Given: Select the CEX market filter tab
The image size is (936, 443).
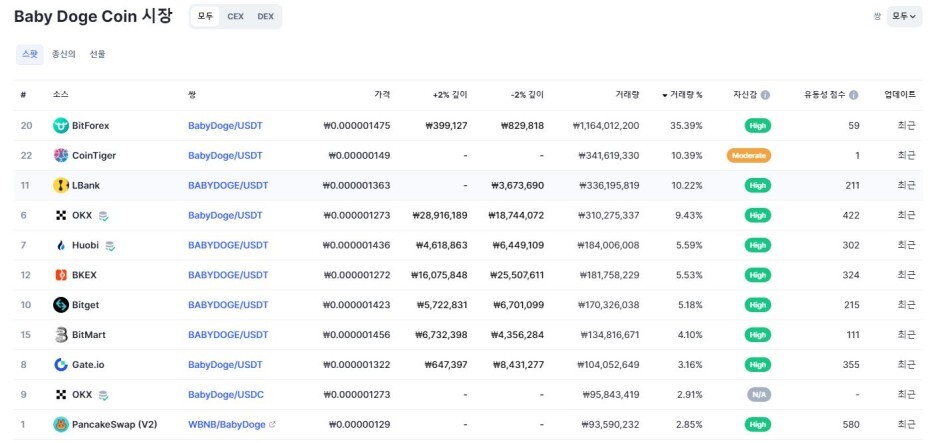Looking at the screenshot, I should (235, 17).
